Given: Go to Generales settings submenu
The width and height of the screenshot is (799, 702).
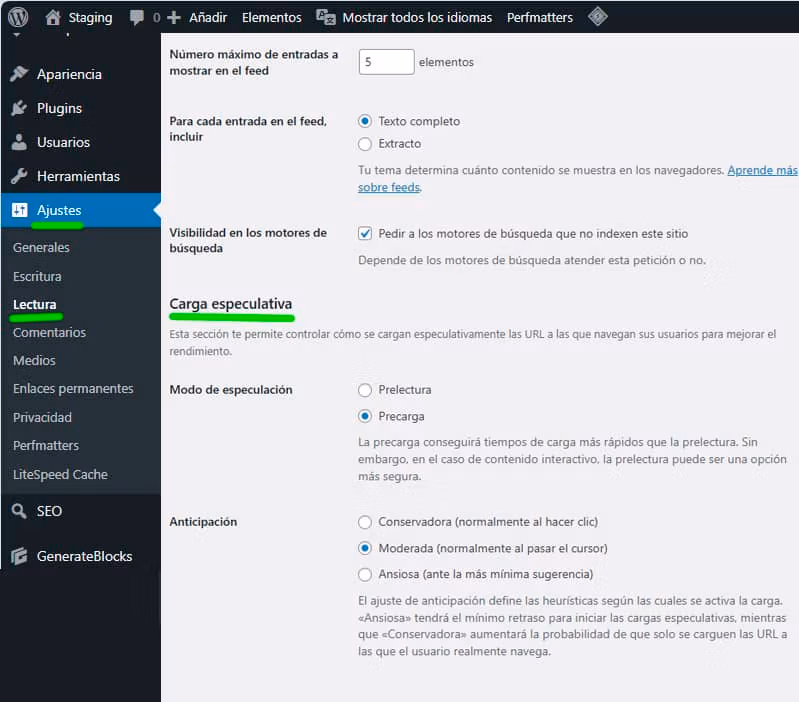Looking at the screenshot, I should click(x=41, y=248).
